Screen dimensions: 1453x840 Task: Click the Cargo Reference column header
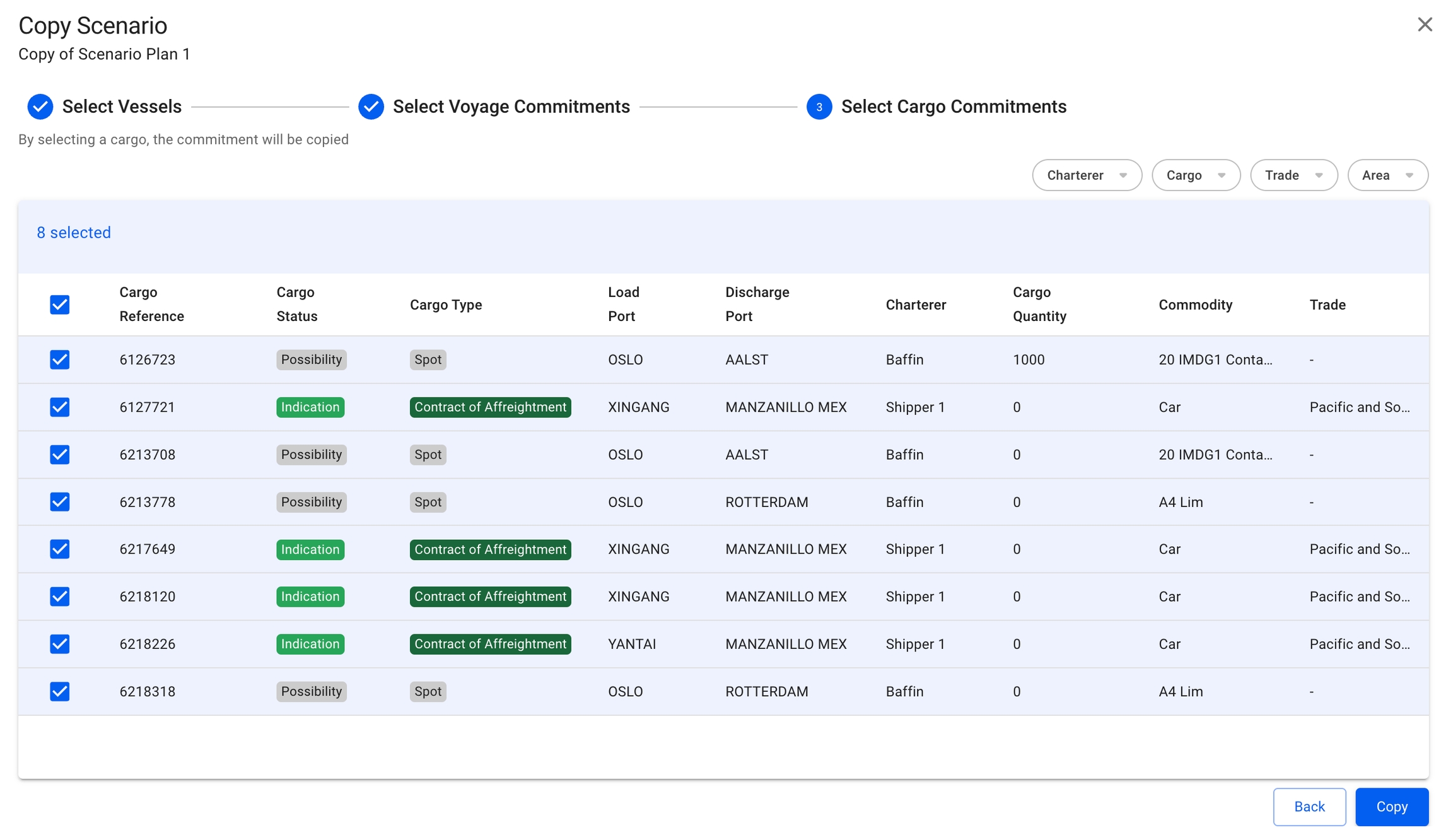tap(151, 304)
